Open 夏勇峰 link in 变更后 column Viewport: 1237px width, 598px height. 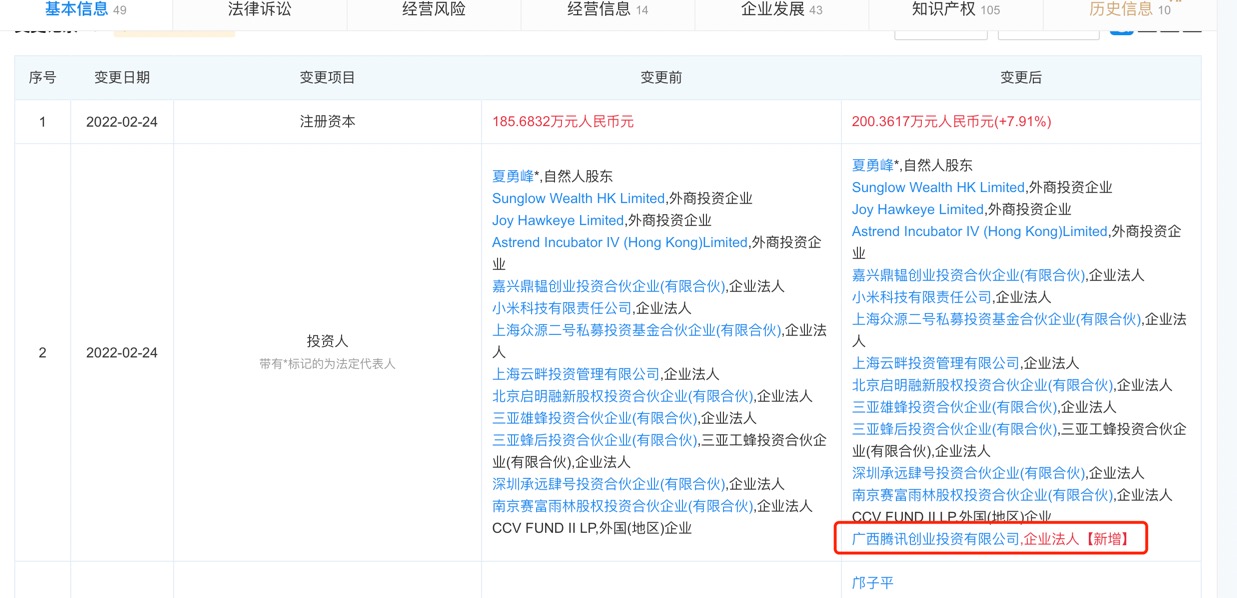click(875, 165)
